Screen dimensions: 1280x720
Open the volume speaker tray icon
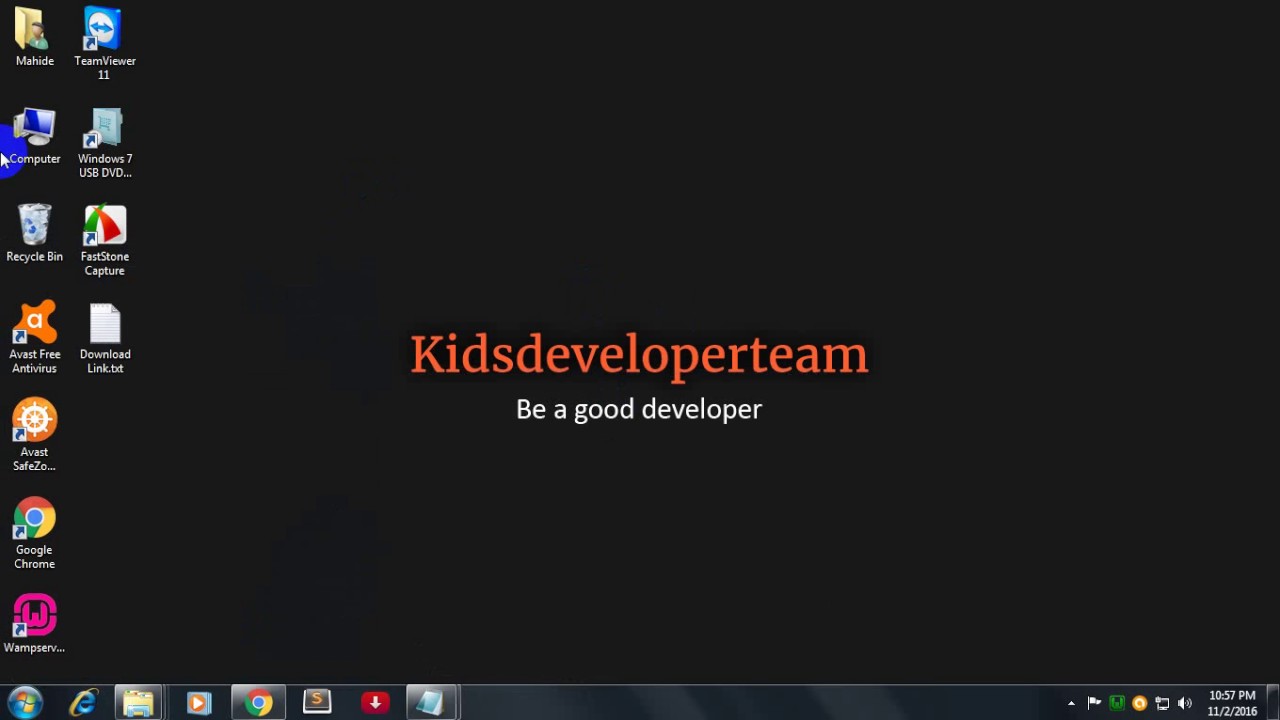click(x=1185, y=703)
